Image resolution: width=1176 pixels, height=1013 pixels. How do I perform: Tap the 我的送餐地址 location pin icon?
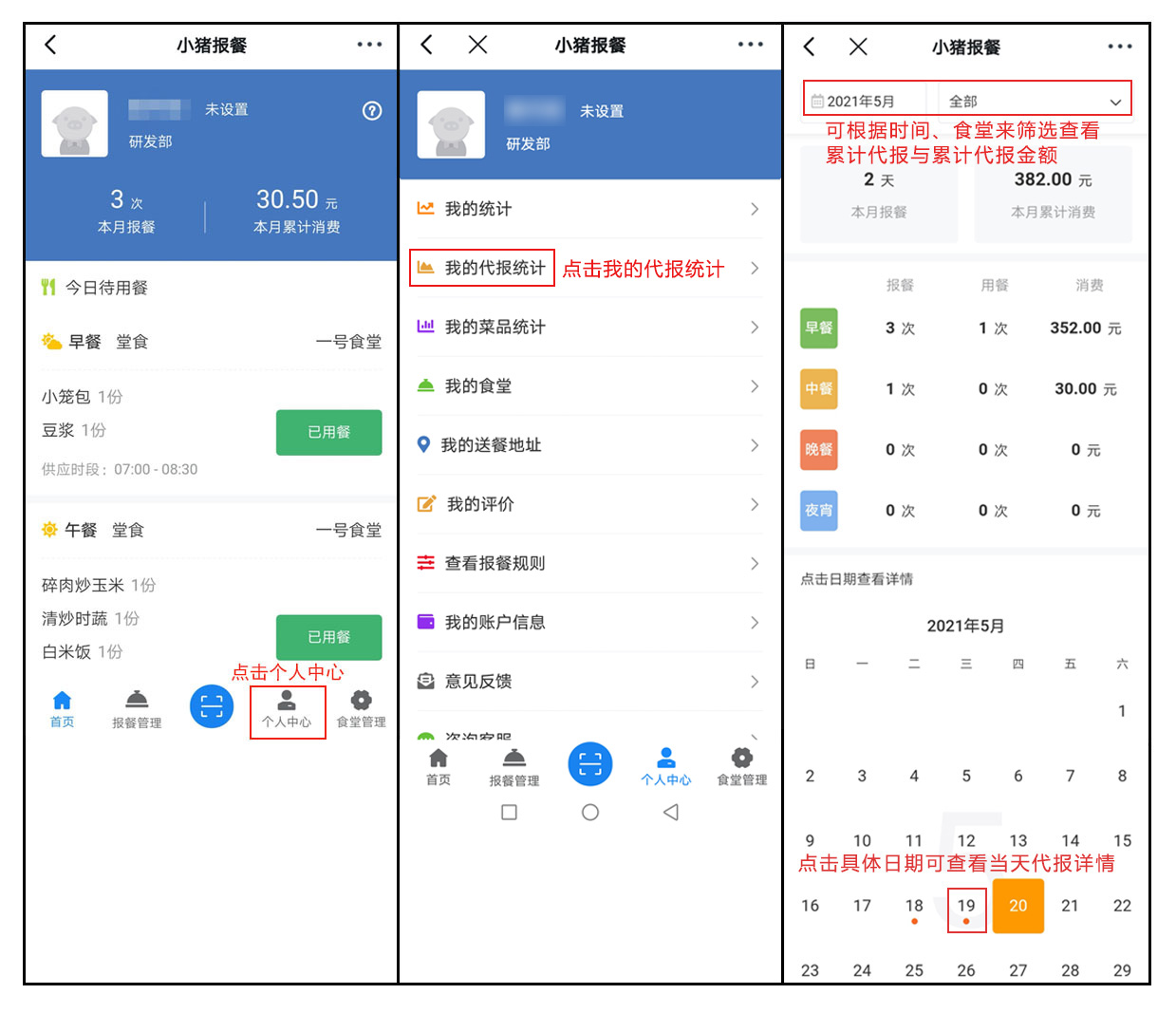424,444
